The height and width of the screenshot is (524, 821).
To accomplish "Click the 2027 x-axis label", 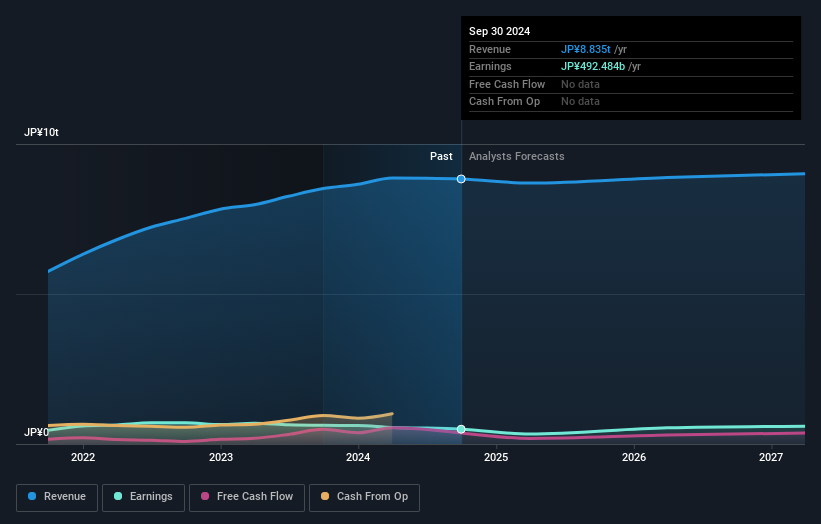I will point(771,458).
